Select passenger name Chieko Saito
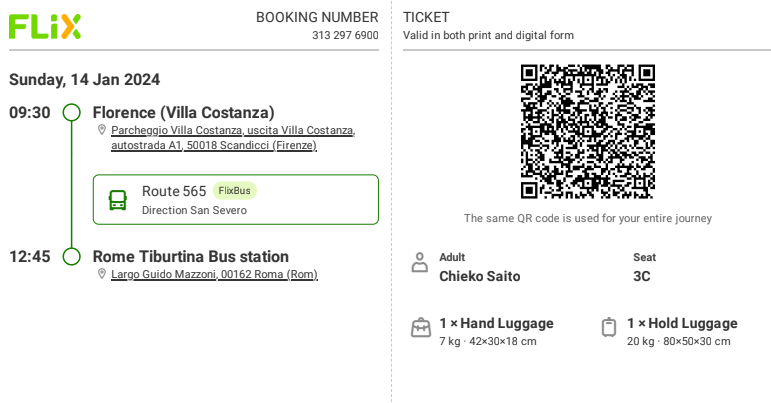Screen dimensions: 771x403 479,276
